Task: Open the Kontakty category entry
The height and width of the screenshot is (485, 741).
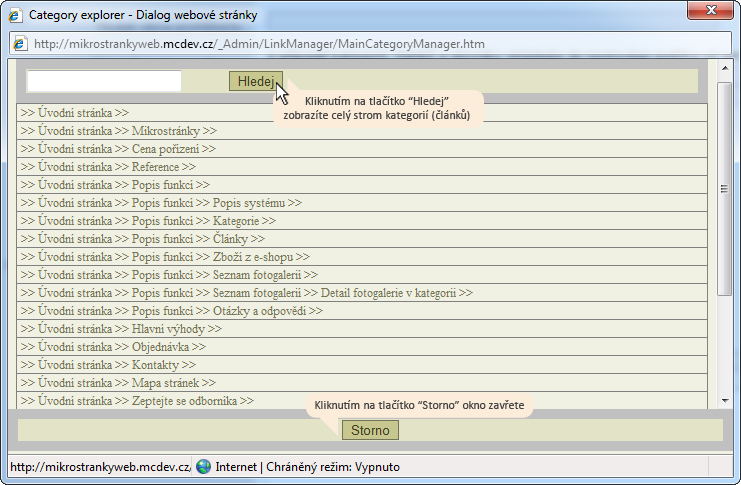Action: click(x=362, y=364)
